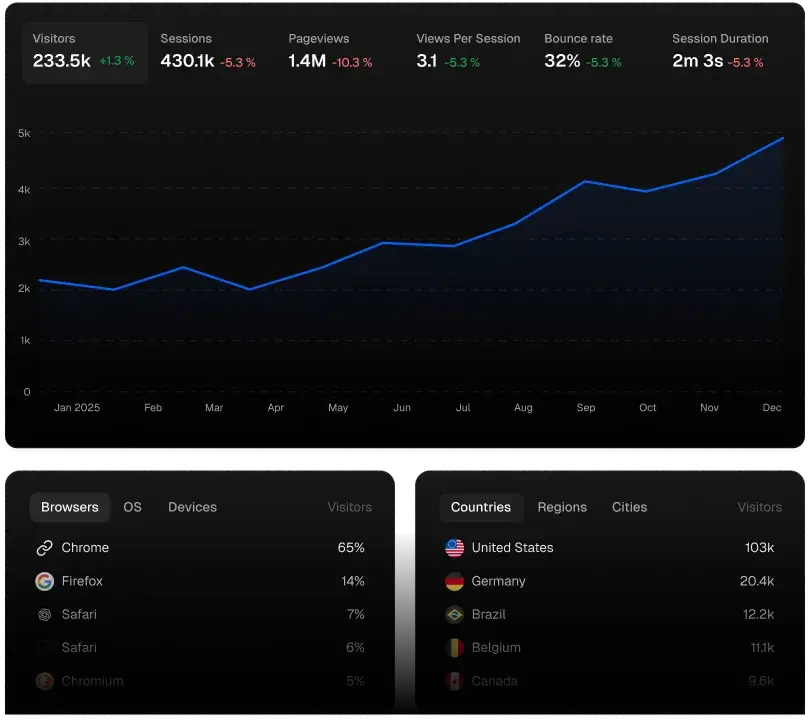Select the Browsers tab

[x=70, y=507]
